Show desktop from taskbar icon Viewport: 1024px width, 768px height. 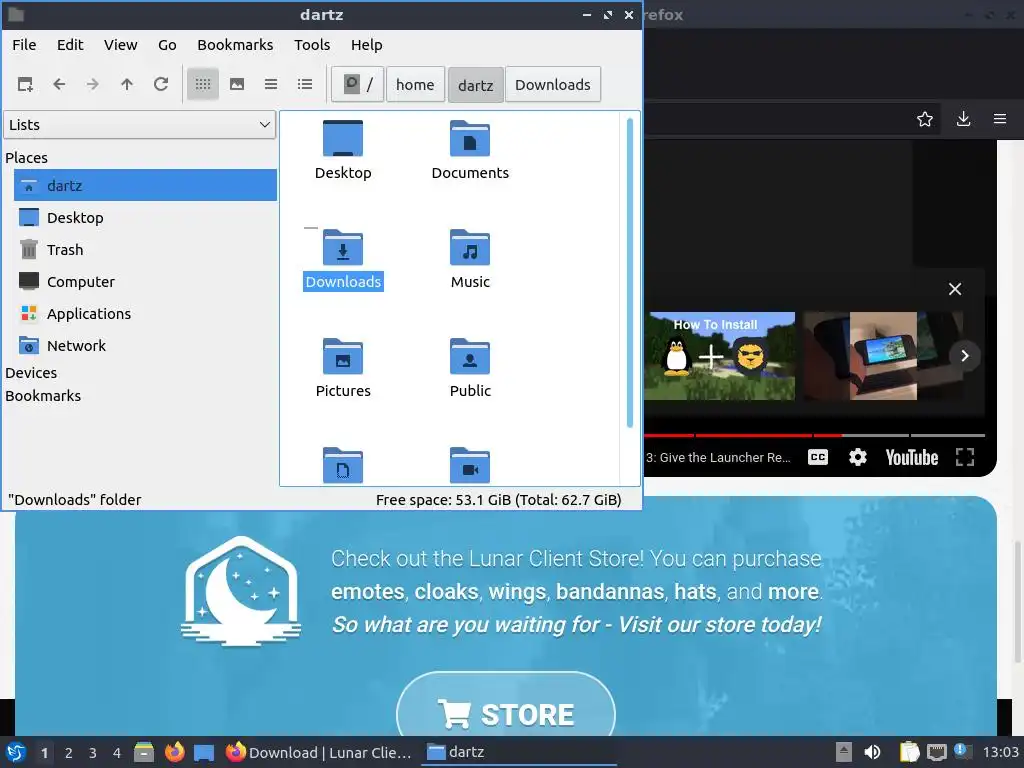click(x=204, y=752)
